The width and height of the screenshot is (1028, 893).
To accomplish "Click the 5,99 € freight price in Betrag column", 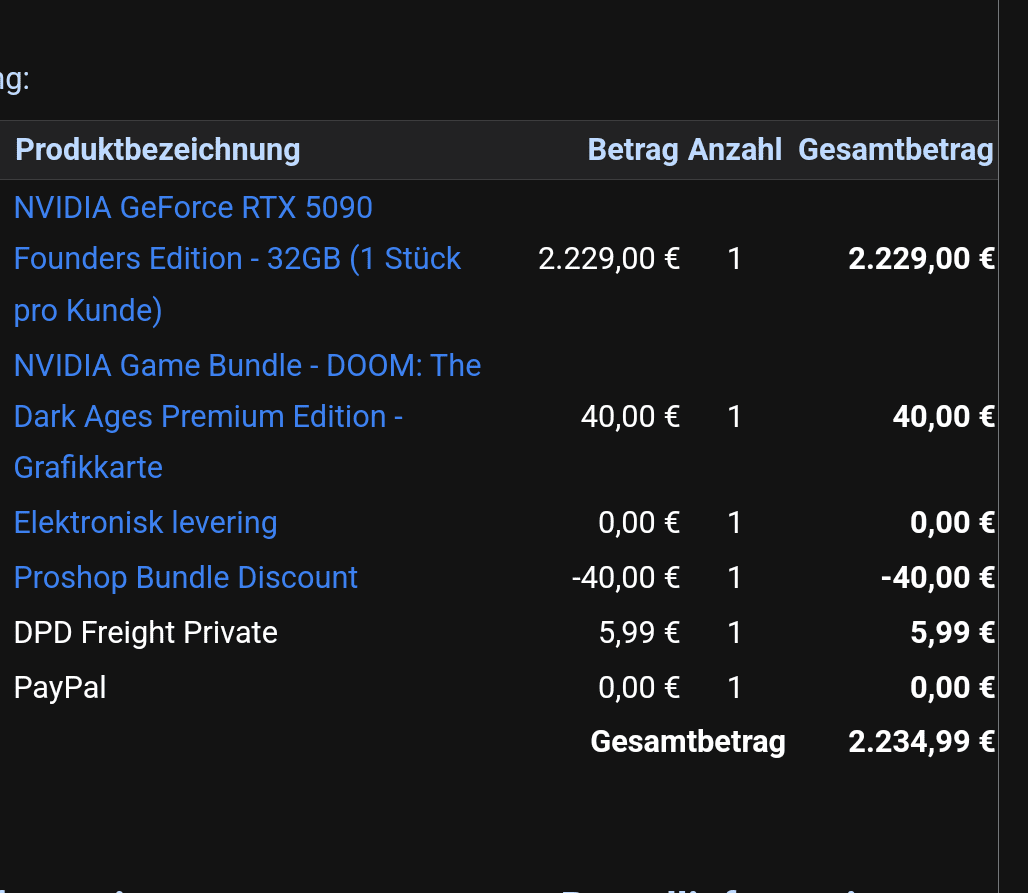I will [639, 632].
